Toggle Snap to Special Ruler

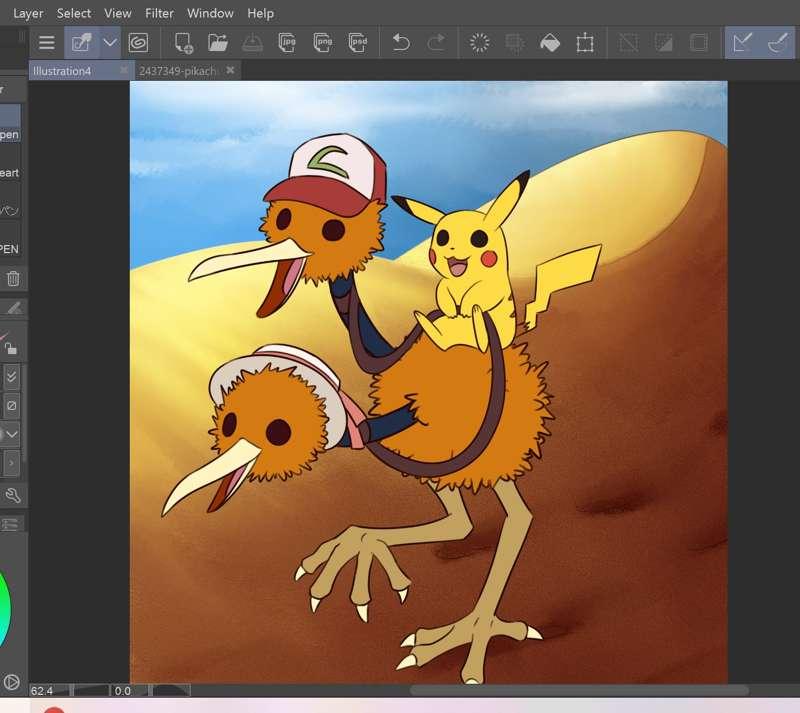point(778,42)
